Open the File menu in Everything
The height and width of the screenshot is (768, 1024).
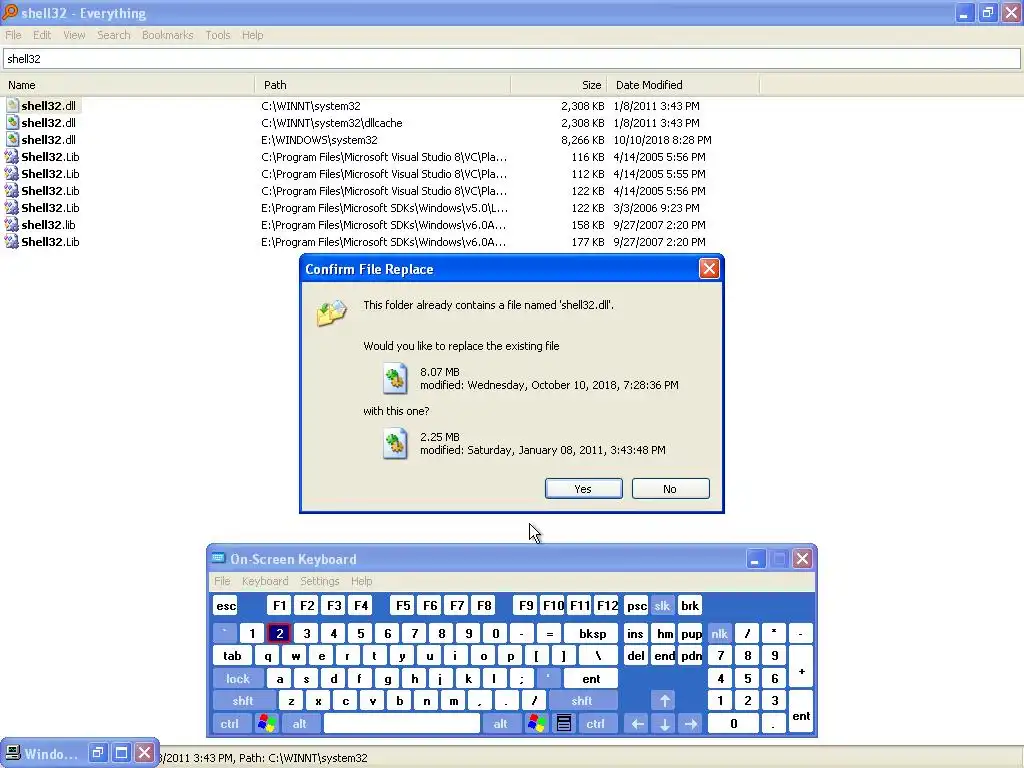[x=13, y=35]
